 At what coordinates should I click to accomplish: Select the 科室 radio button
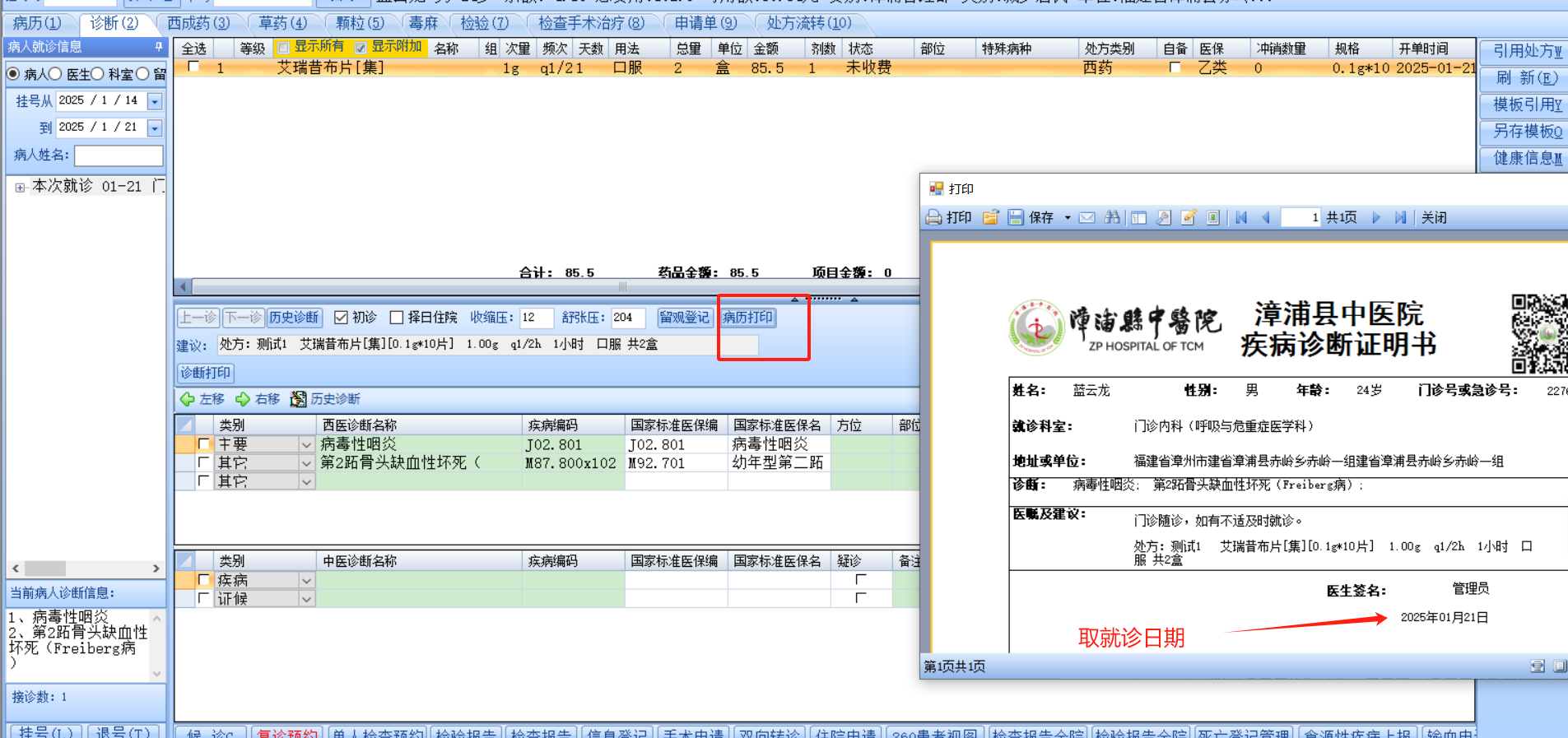click(x=97, y=74)
